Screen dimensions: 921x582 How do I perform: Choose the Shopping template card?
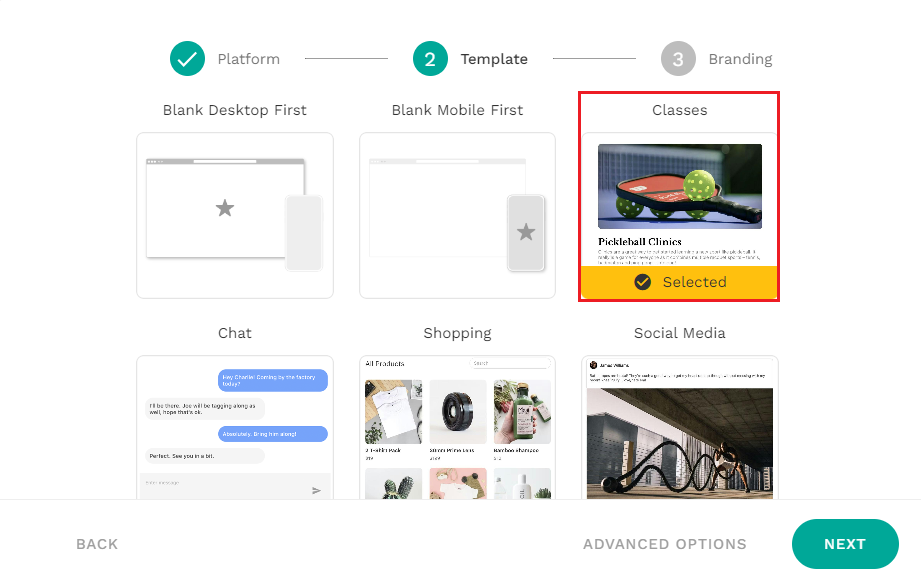click(x=458, y=428)
